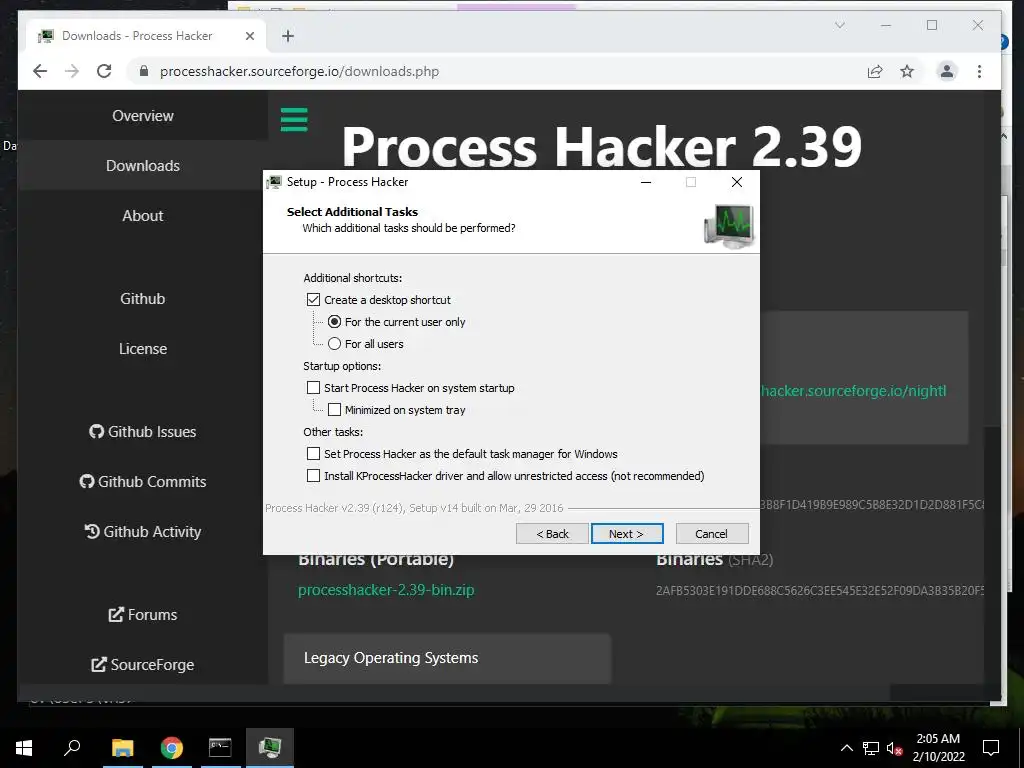Select Process Hacker setup taskbar icon
Viewport: 1024px width, 768px height.
[270, 748]
